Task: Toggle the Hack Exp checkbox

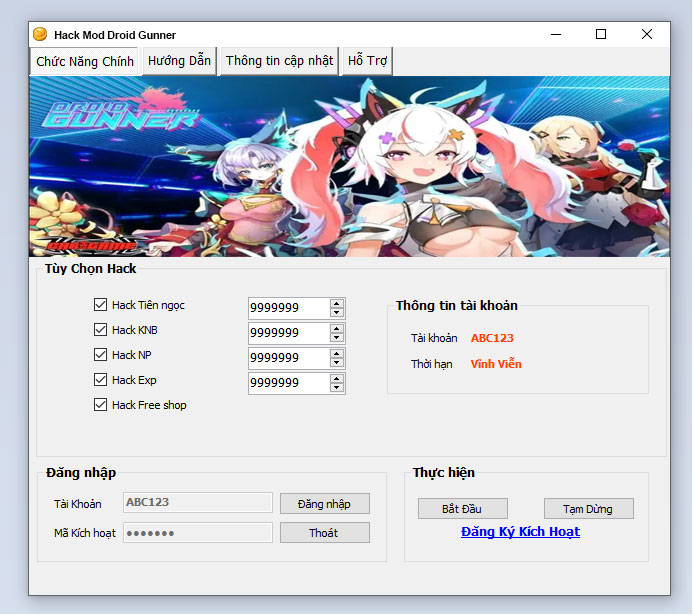Action: [100, 380]
